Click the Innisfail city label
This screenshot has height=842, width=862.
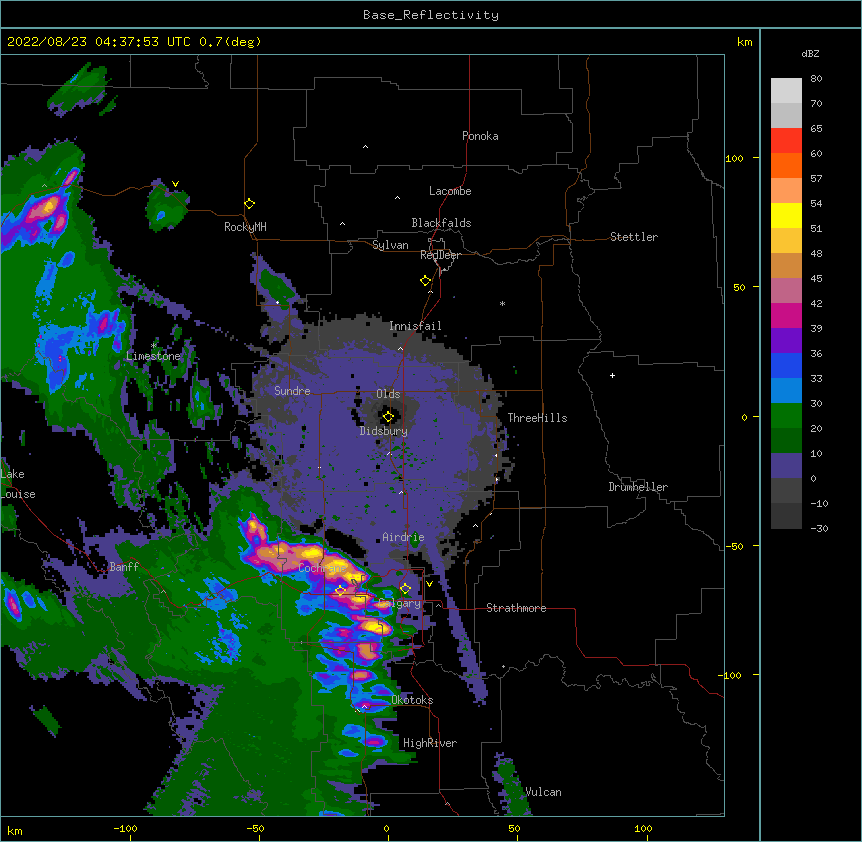click(415, 326)
